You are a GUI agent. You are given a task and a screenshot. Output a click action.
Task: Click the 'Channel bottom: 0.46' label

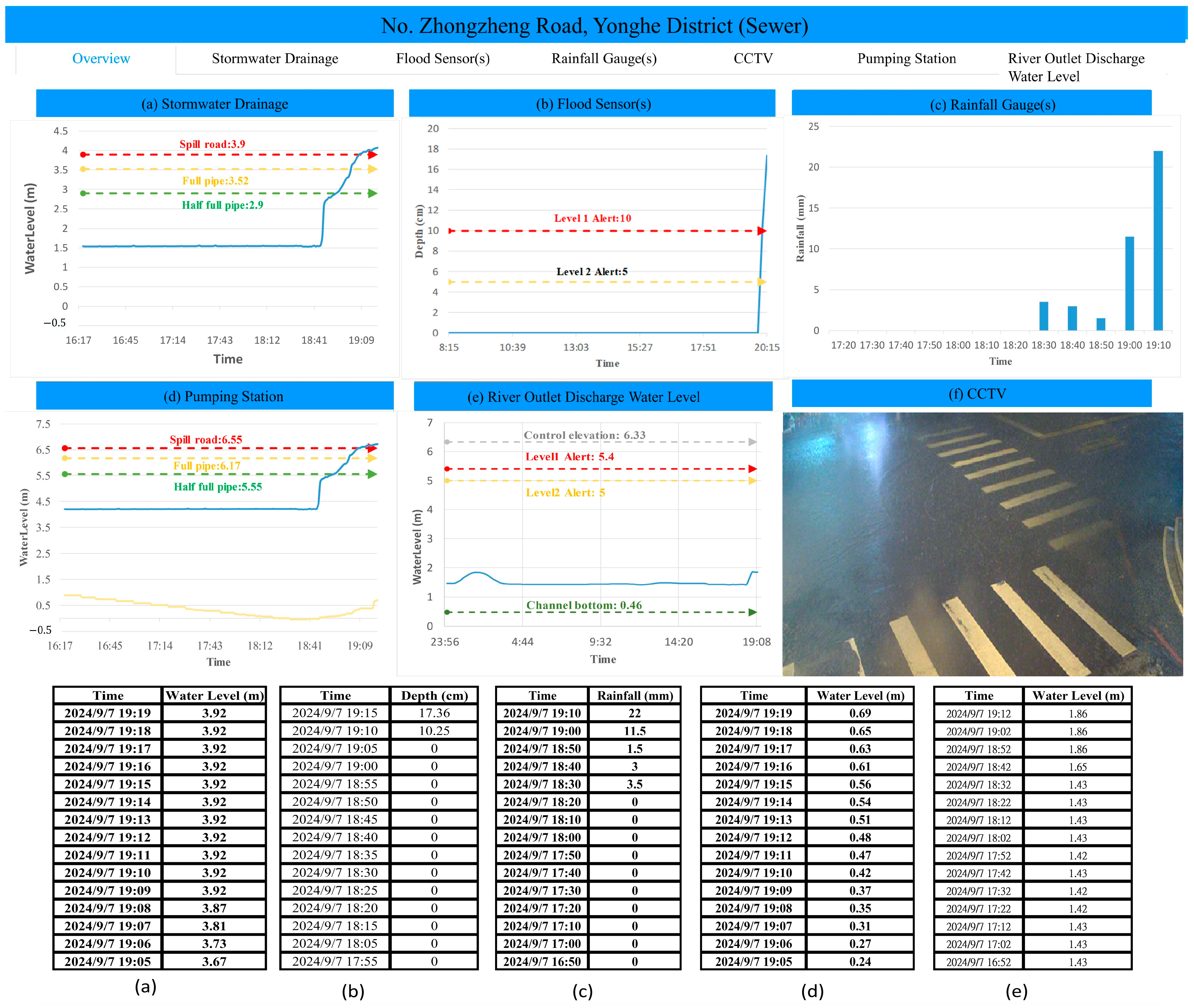coord(584,605)
